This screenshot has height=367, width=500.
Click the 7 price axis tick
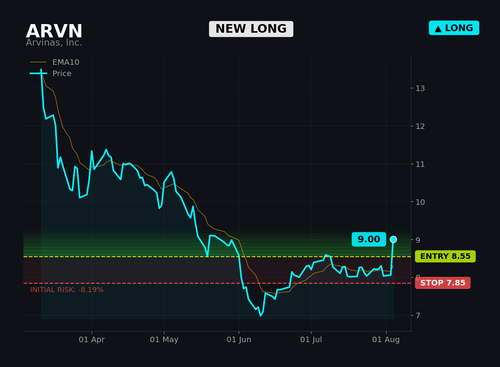(x=418, y=315)
